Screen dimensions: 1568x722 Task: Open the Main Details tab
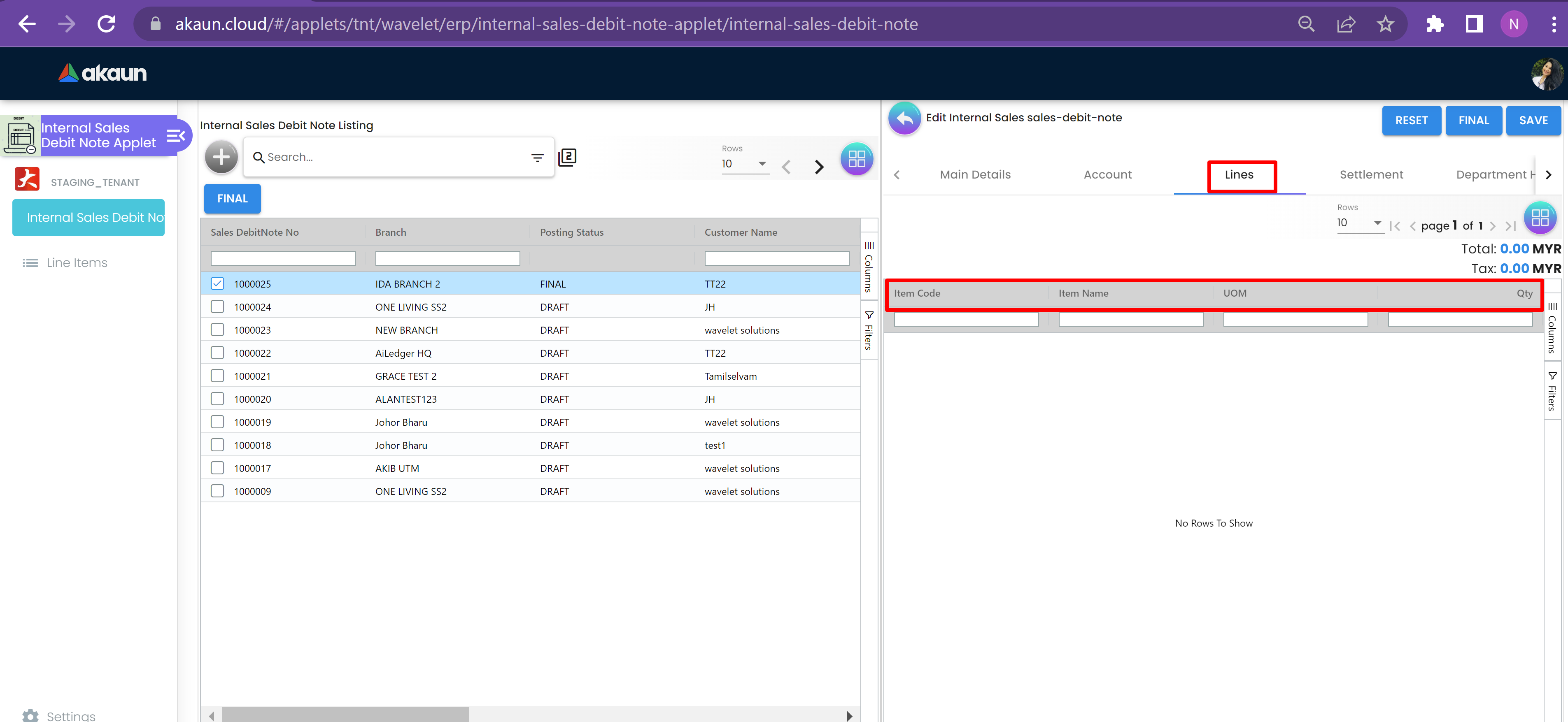click(974, 174)
